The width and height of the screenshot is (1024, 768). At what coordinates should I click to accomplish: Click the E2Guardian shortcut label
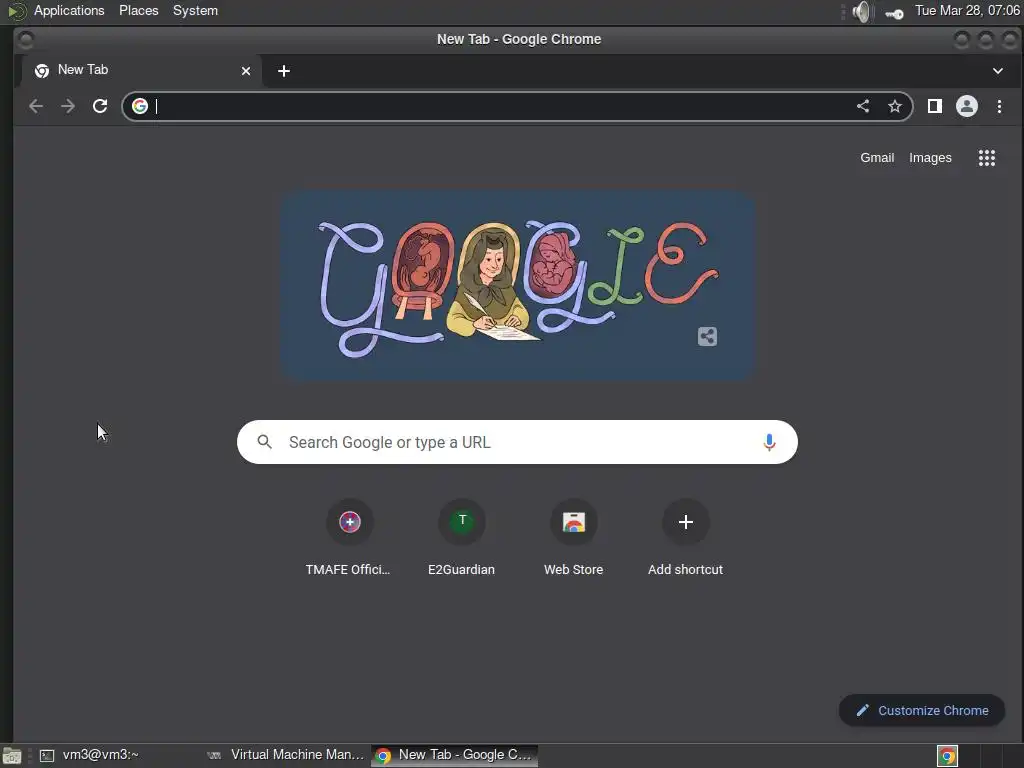point(462,569)
